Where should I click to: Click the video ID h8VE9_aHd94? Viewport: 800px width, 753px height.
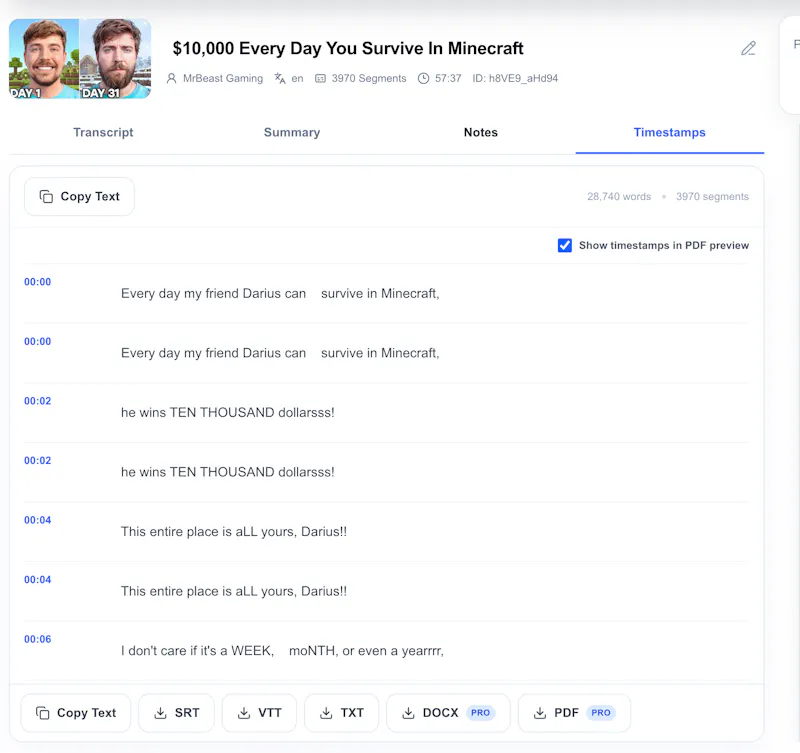(515, 78)
